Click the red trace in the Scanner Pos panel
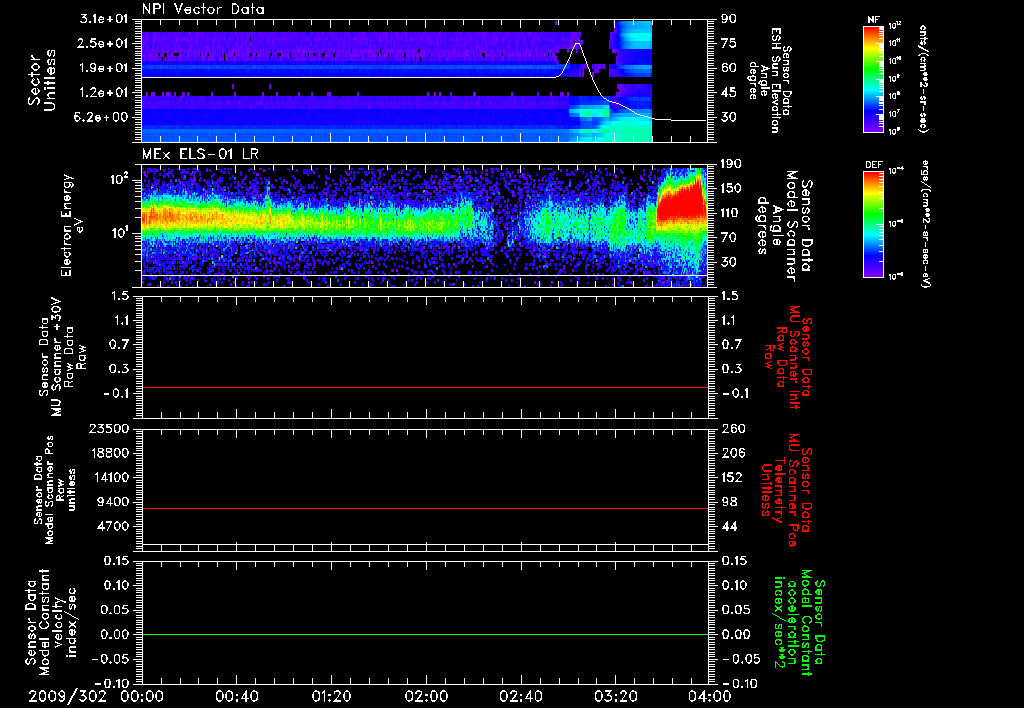The image size is (1024, 708). (425, 508)
